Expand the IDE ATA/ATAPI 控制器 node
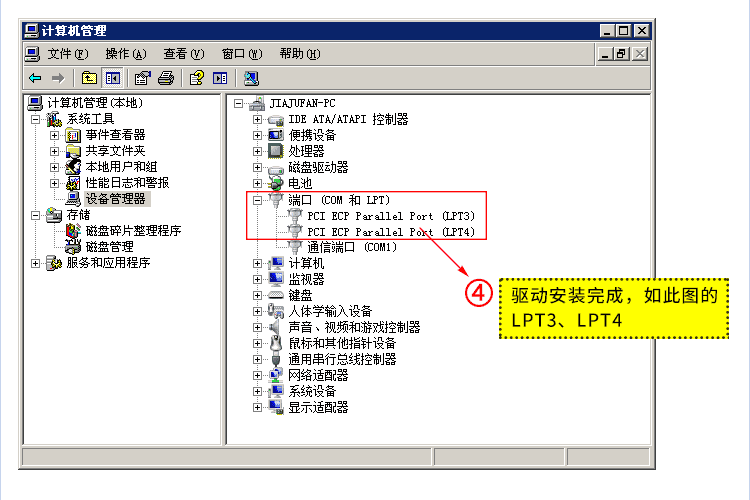 [257, 120]
